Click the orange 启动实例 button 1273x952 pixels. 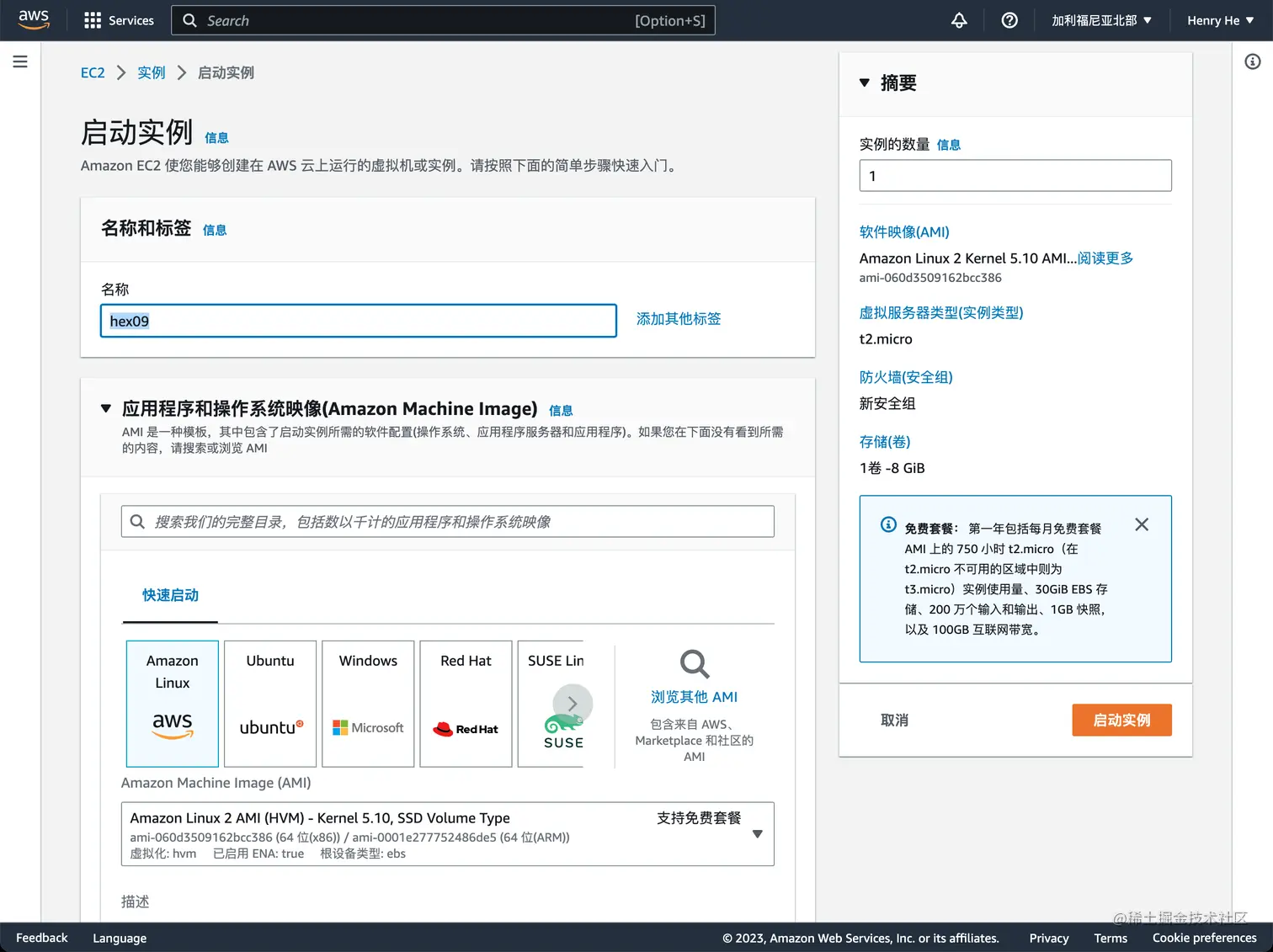pos(1121,721)
